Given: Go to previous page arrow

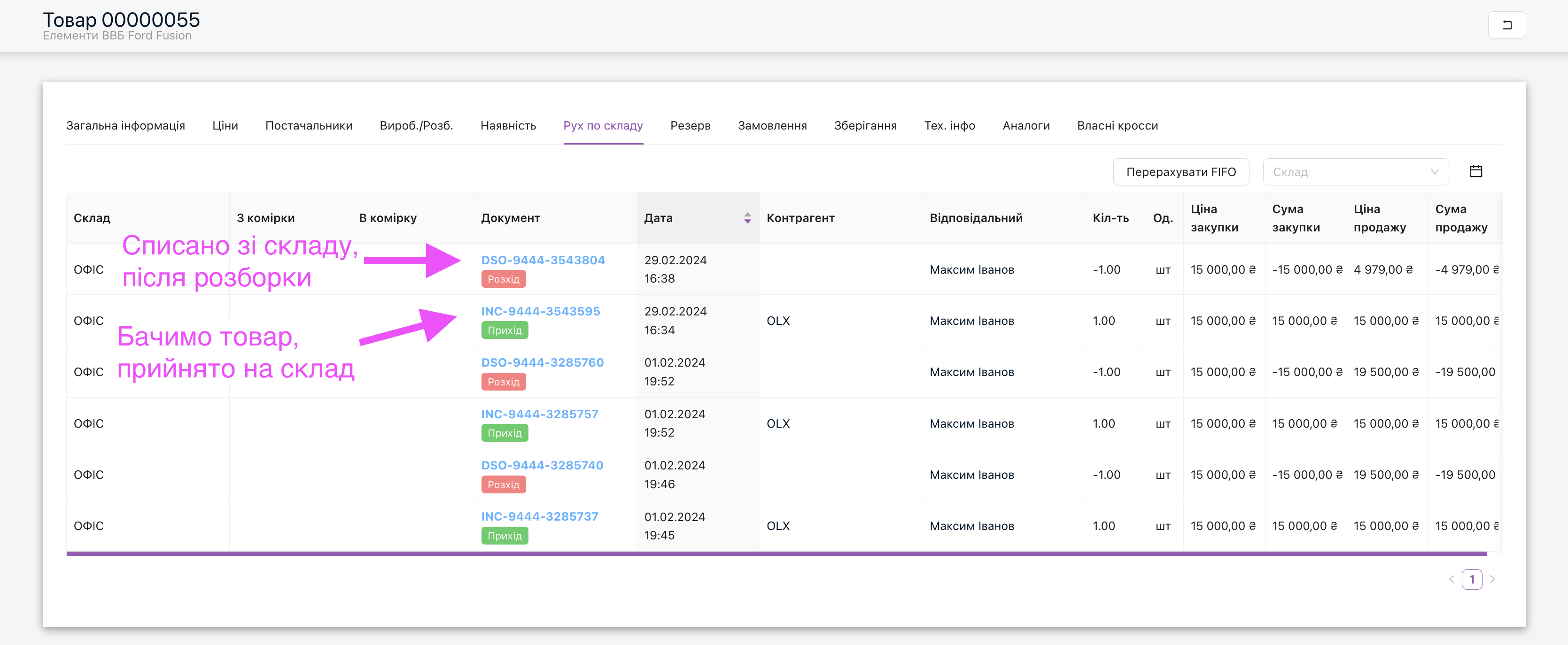Looking at the screenshot, I should (x=1451, y=579).
